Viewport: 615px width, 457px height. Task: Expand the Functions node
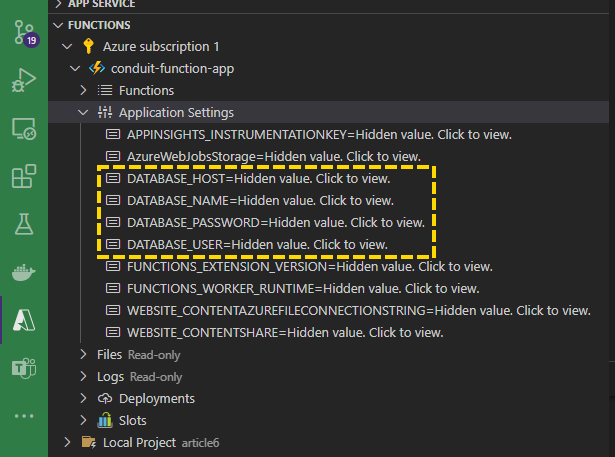click(x=83, y=91)
